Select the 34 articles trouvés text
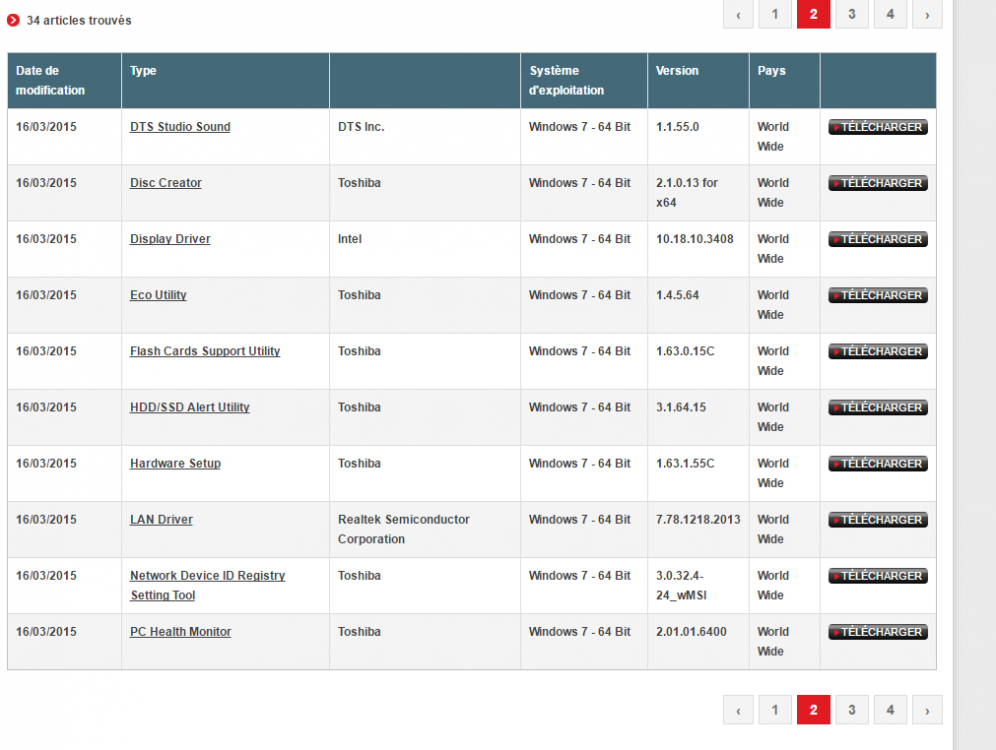Screen dimensions: 996x750 tap(79, 20)
